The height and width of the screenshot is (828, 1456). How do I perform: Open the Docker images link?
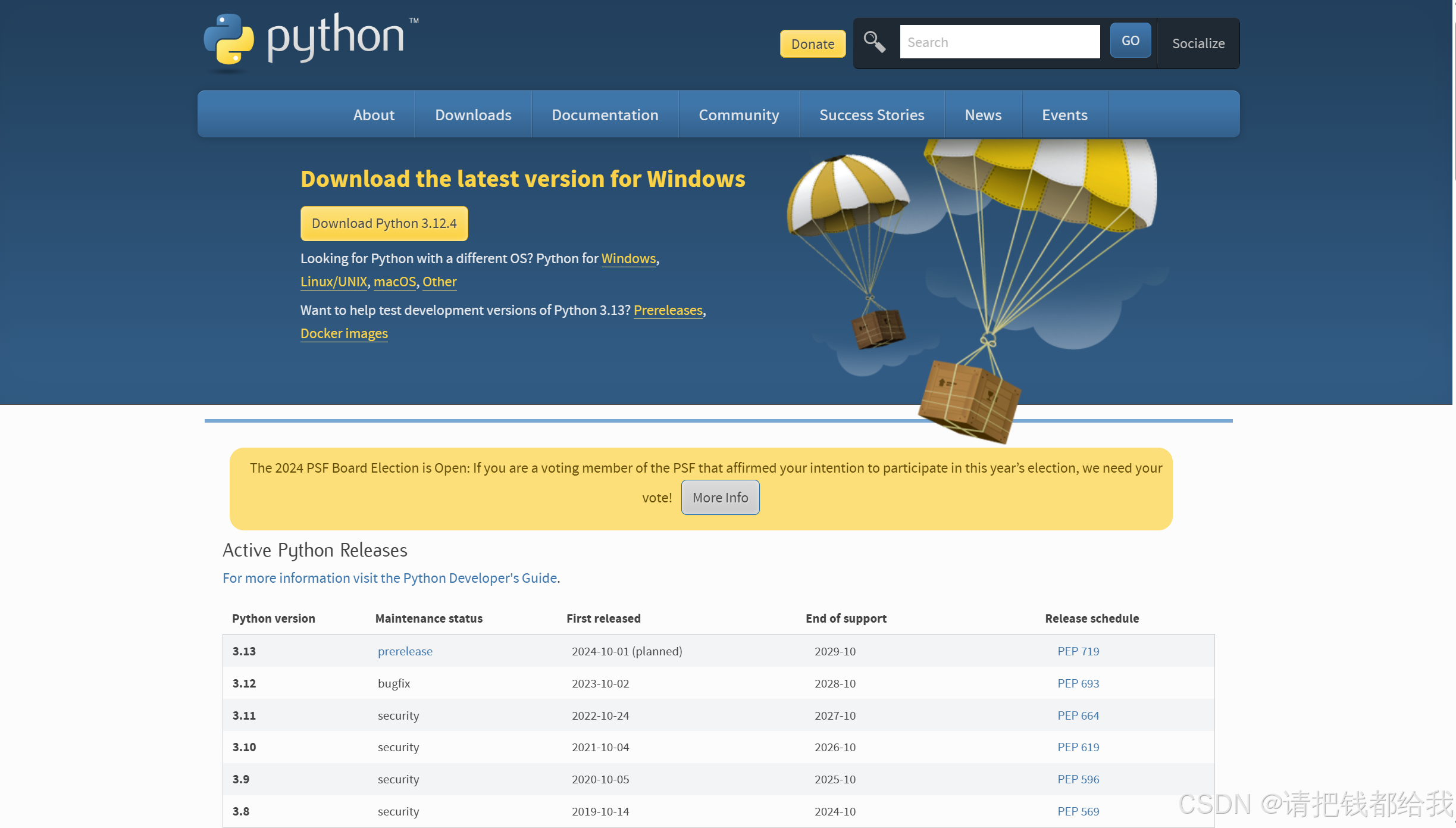coord(344,333)
